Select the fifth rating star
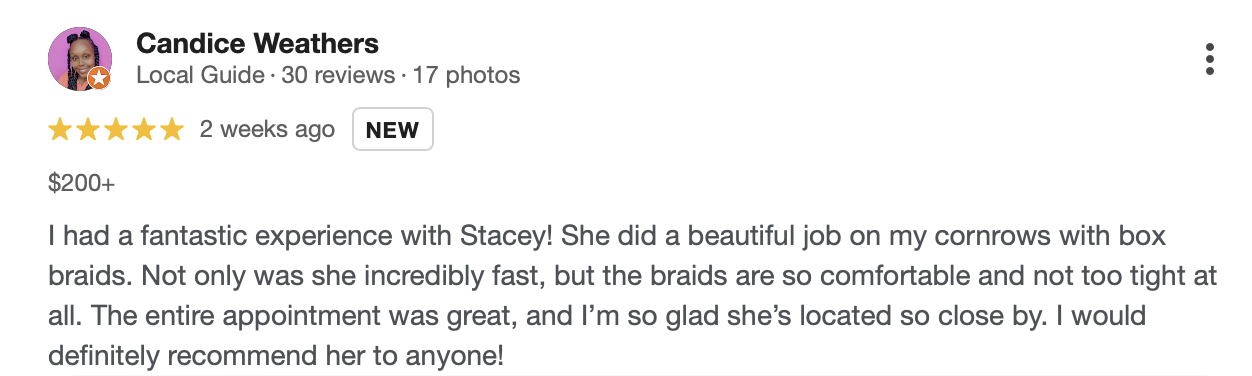Screen dimensions: 1252x376 (x=172, y=129)
